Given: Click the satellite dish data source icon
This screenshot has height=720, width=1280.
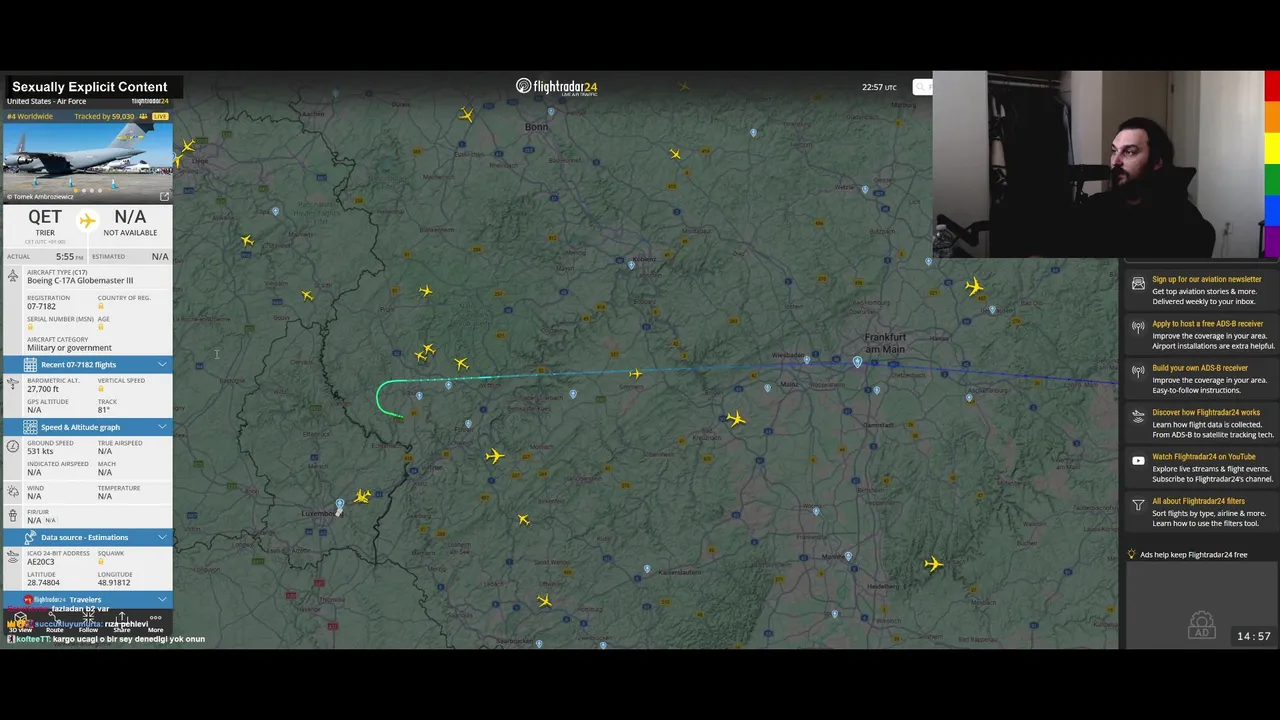Looking at the screenshot, I should click(30, 537).
